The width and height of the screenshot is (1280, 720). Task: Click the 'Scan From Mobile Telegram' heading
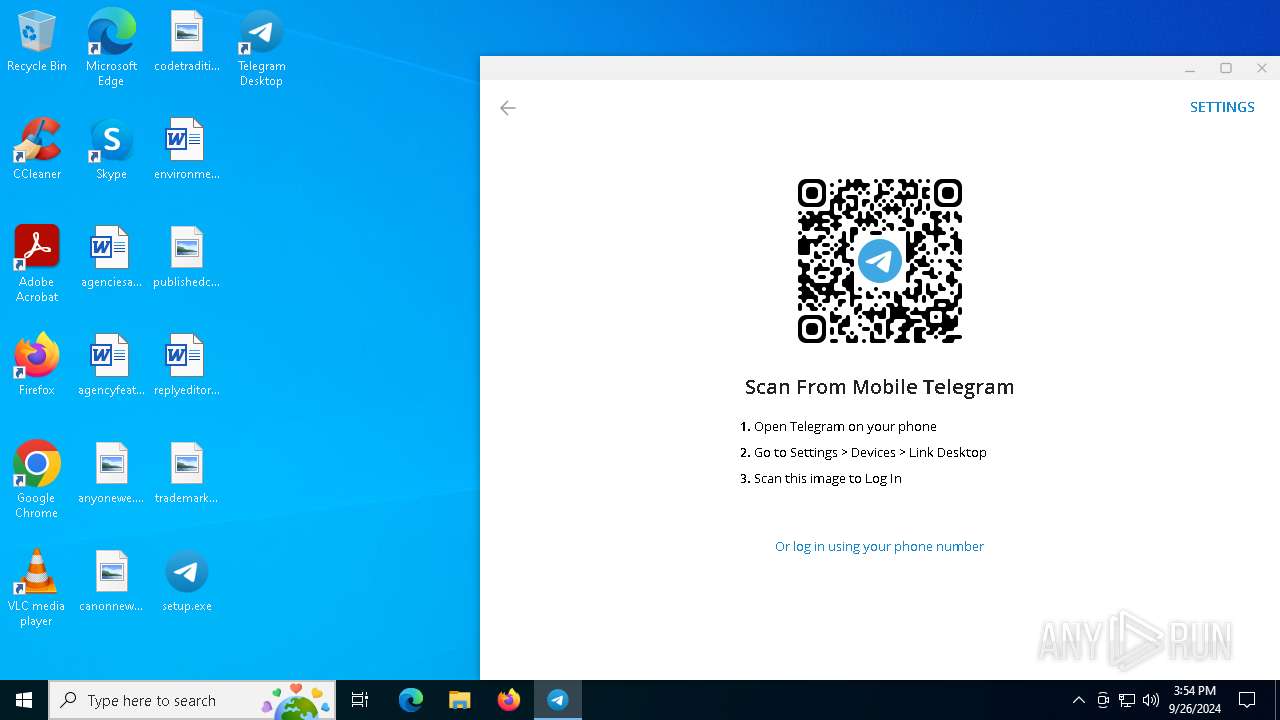point(879,387)
